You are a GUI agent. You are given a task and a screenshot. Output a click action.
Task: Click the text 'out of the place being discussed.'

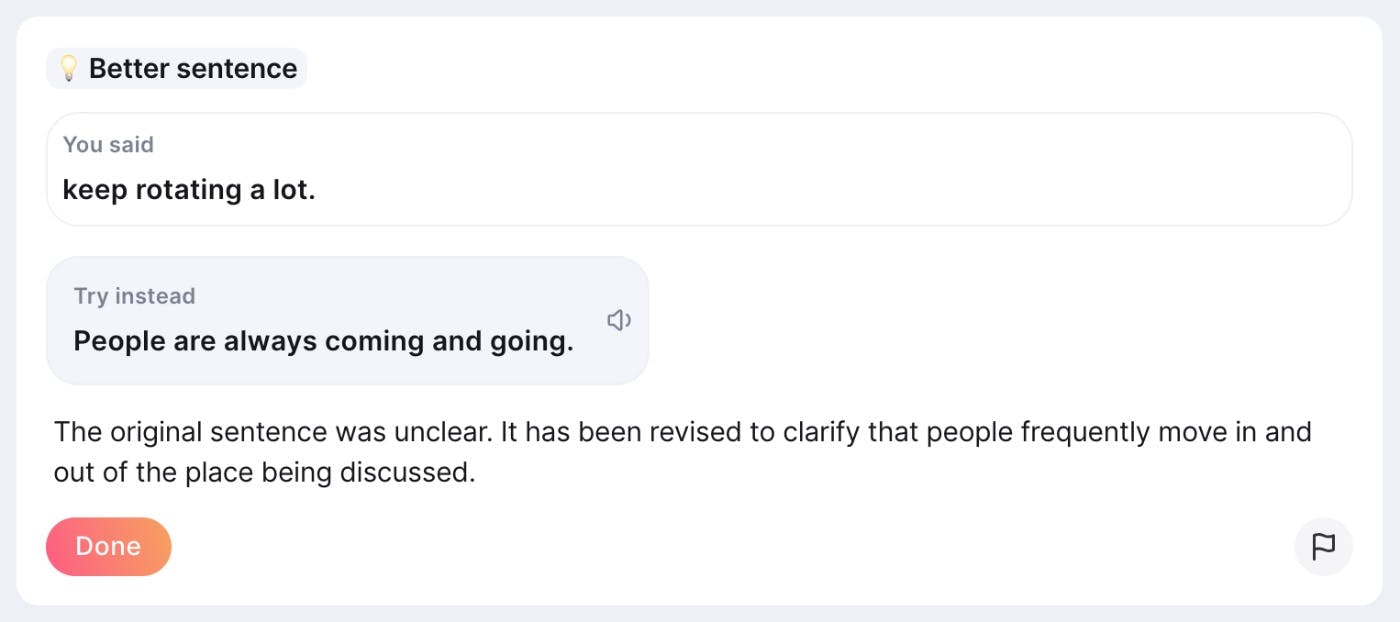pos(264,472)
